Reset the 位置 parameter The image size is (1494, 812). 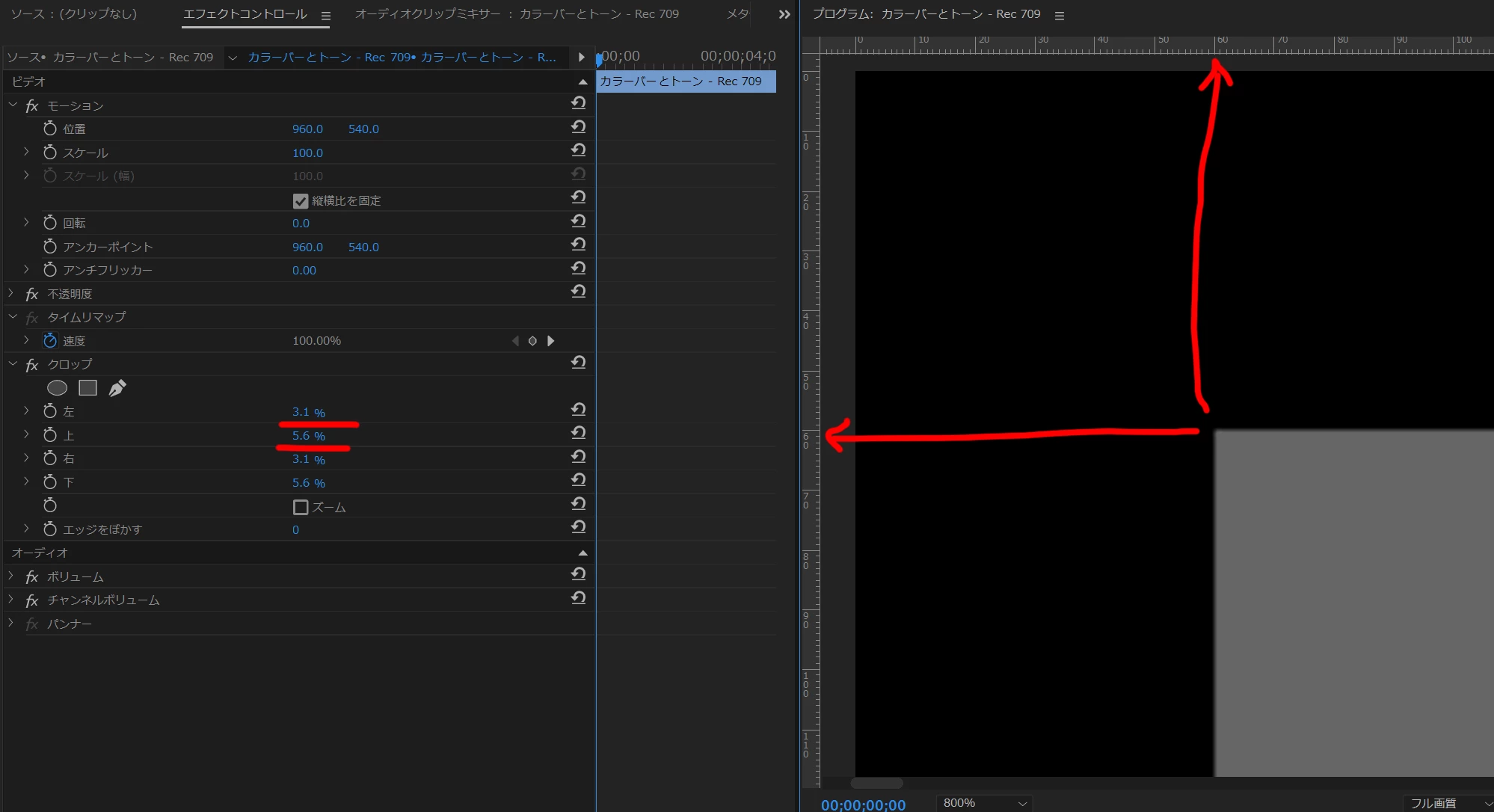578,127
